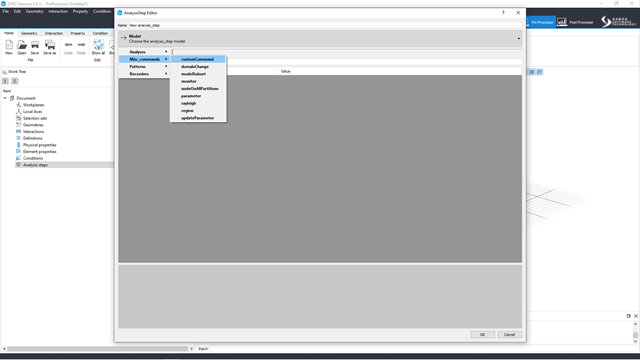
Task: Click the dialog help question mark
Action: pos(503,13)
